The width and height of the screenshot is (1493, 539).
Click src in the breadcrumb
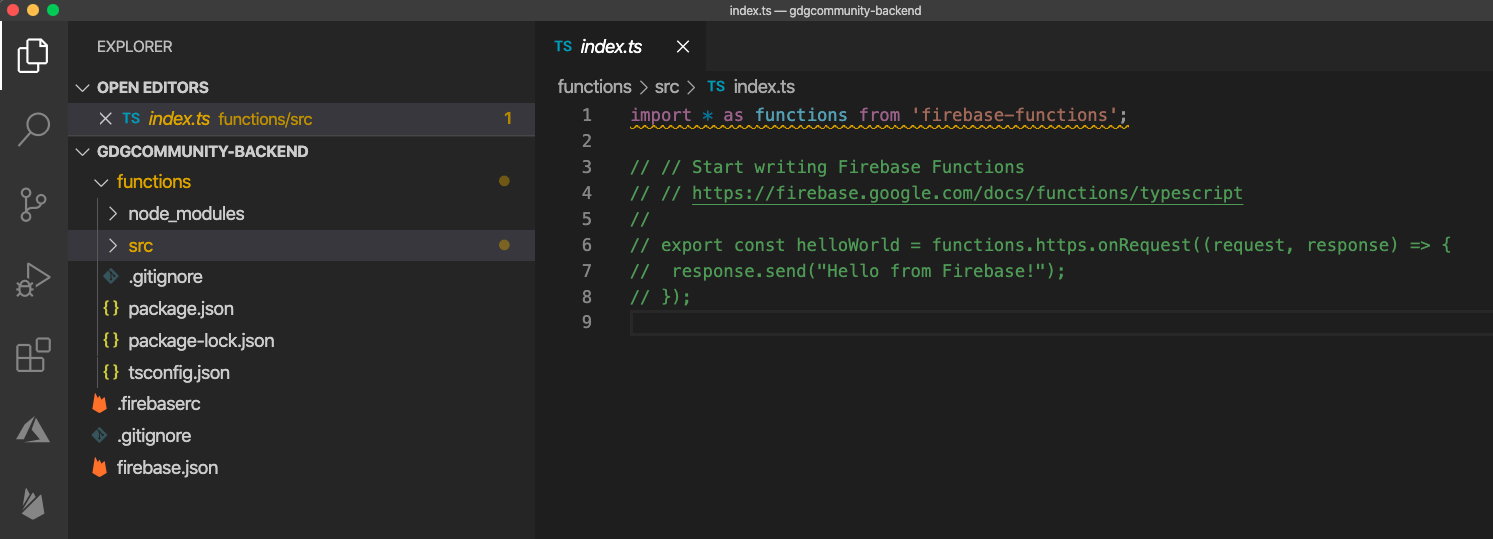click(x=667, y=87)
